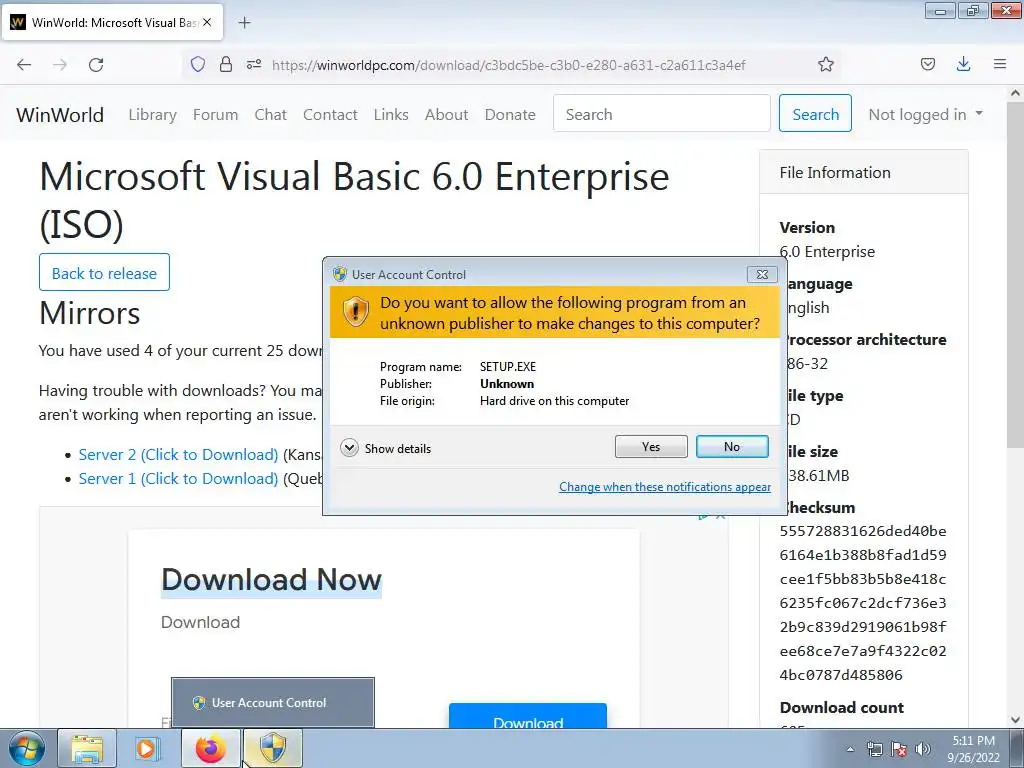The image size is (1024, 768).
Task: Click the 'Download count' label
Action: [841, 707]
